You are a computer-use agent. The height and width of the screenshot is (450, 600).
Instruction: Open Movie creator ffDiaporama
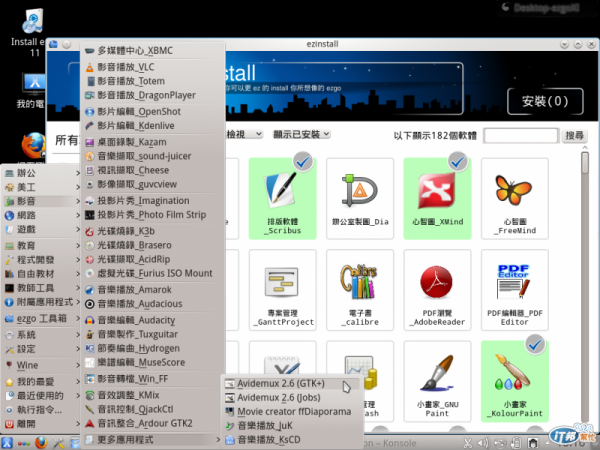tap(292, 412)
